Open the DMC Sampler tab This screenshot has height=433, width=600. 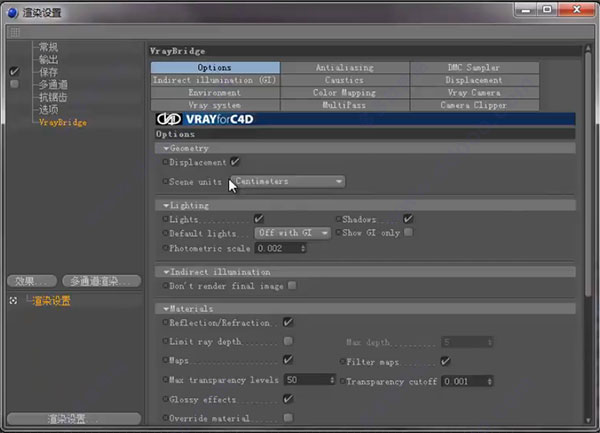pyautogui.click(x=474, y=68)
